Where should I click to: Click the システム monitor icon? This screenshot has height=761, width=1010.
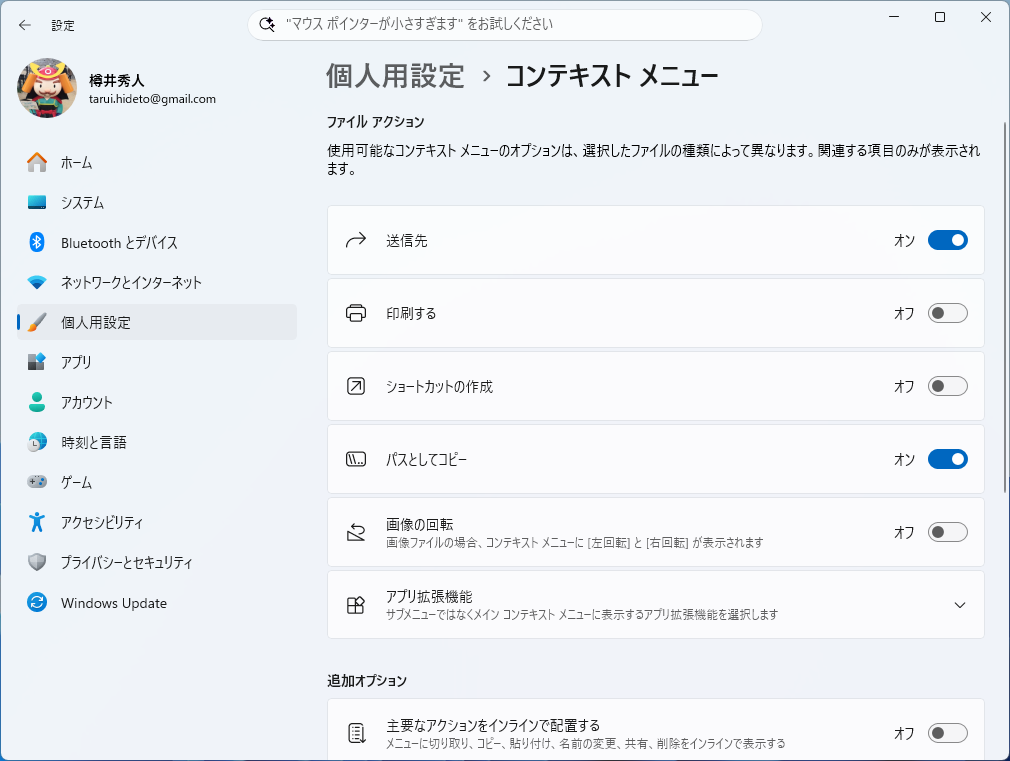pyautogui.click(x=37, y=202)
